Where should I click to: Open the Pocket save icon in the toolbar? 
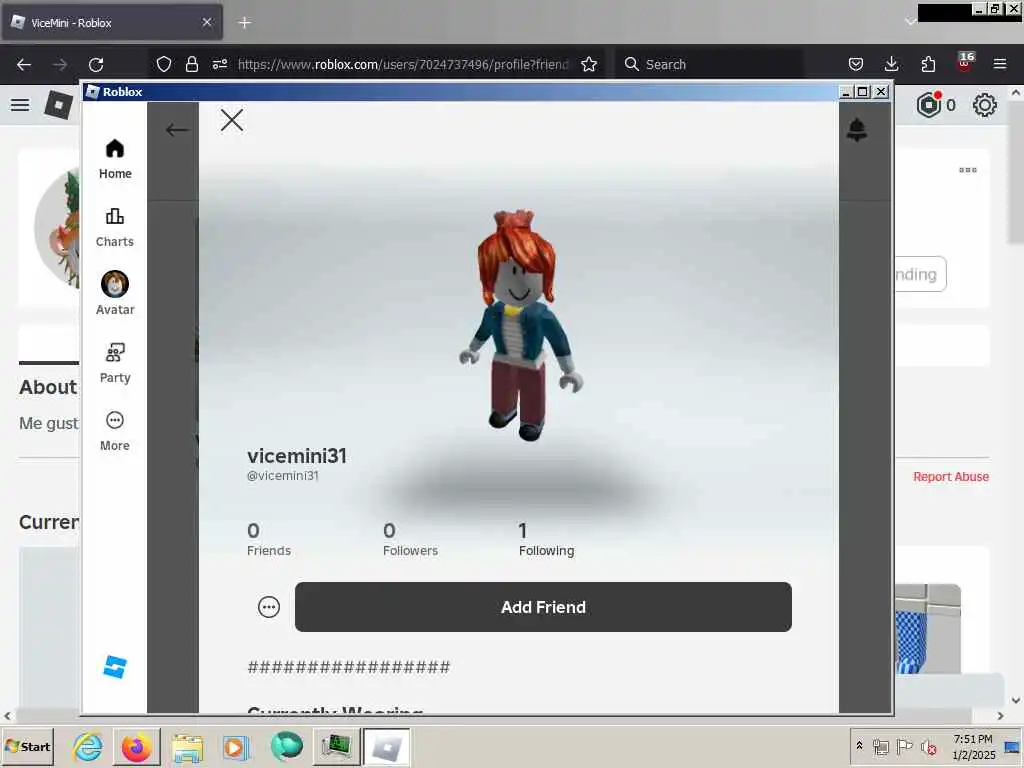[856, 64]
